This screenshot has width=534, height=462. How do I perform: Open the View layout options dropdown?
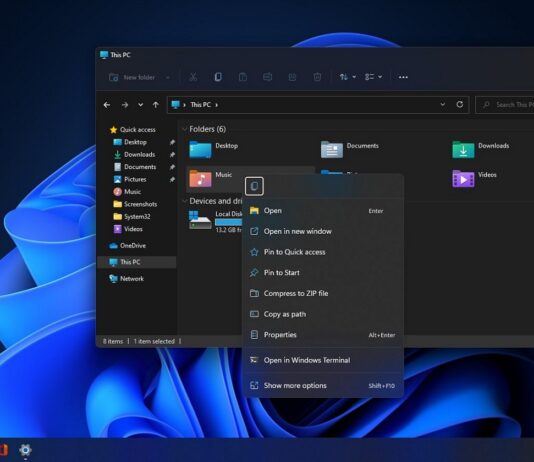coord(373,77)
